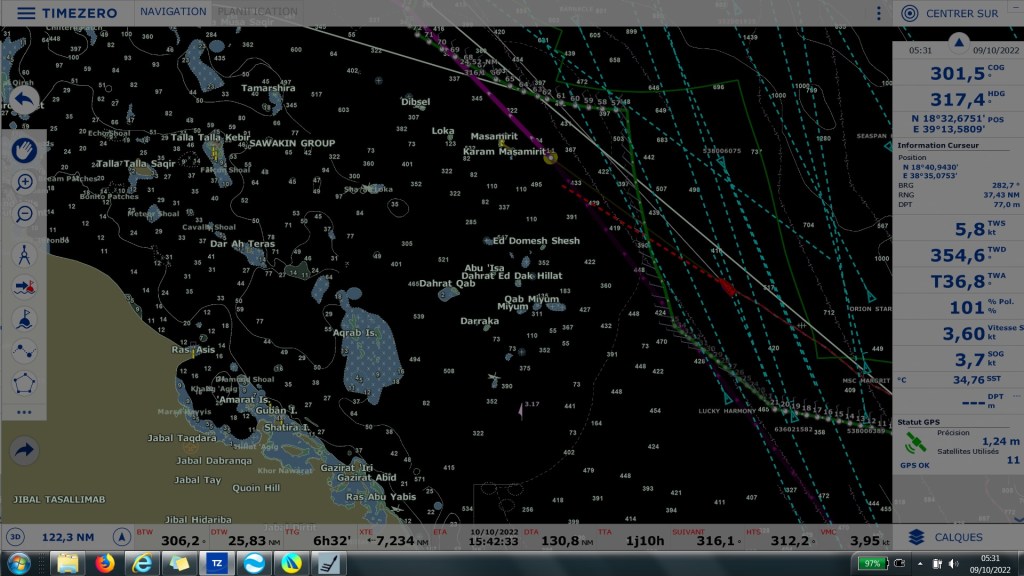Image resolution: width=1024 pixels, height=576 pixels.
Task: Click the Redo forward arrow
Action: (x=24, y=451)
